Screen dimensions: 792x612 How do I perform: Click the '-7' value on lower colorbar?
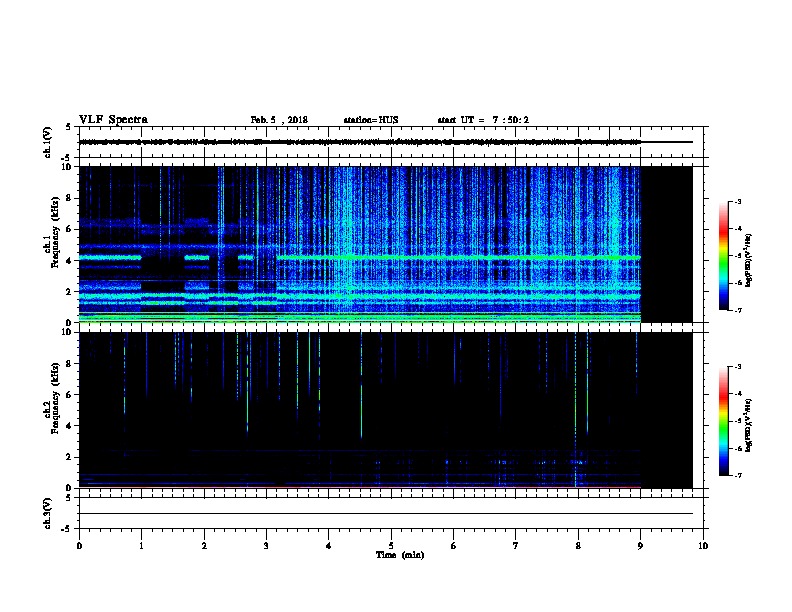tap(737, 475)
